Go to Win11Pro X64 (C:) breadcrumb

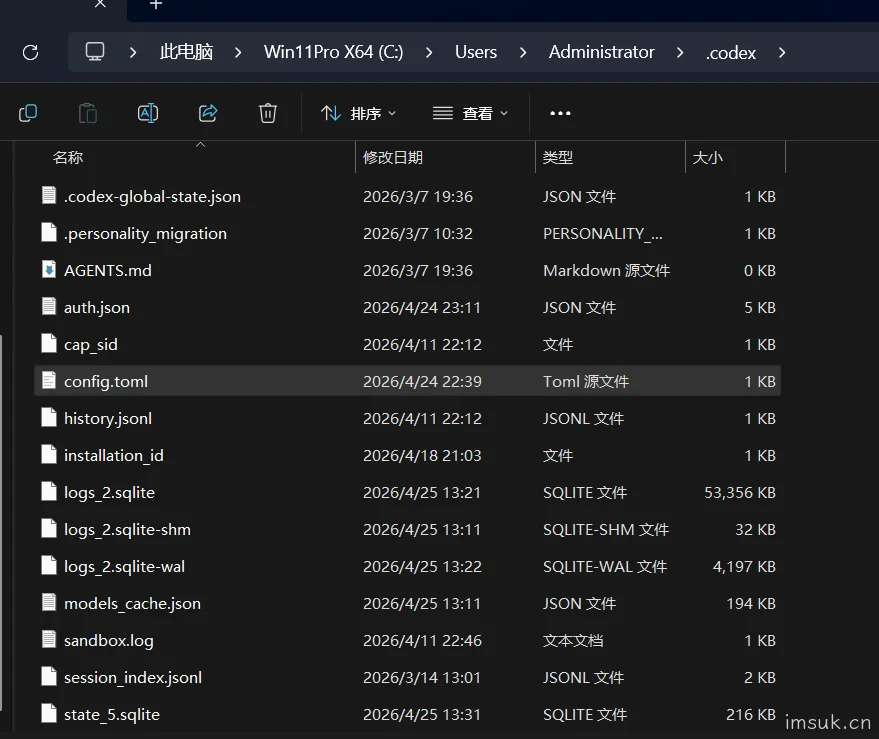pos(334,52)
